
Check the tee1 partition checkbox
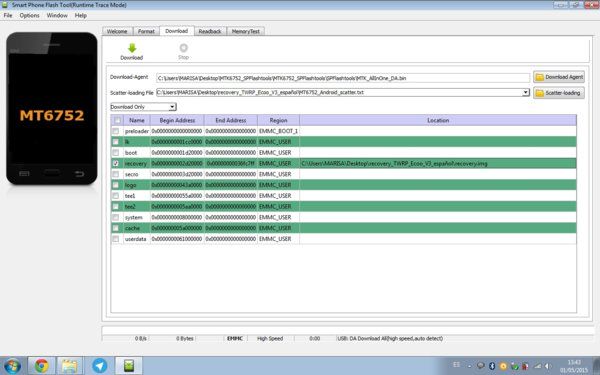tap(116, 196)
